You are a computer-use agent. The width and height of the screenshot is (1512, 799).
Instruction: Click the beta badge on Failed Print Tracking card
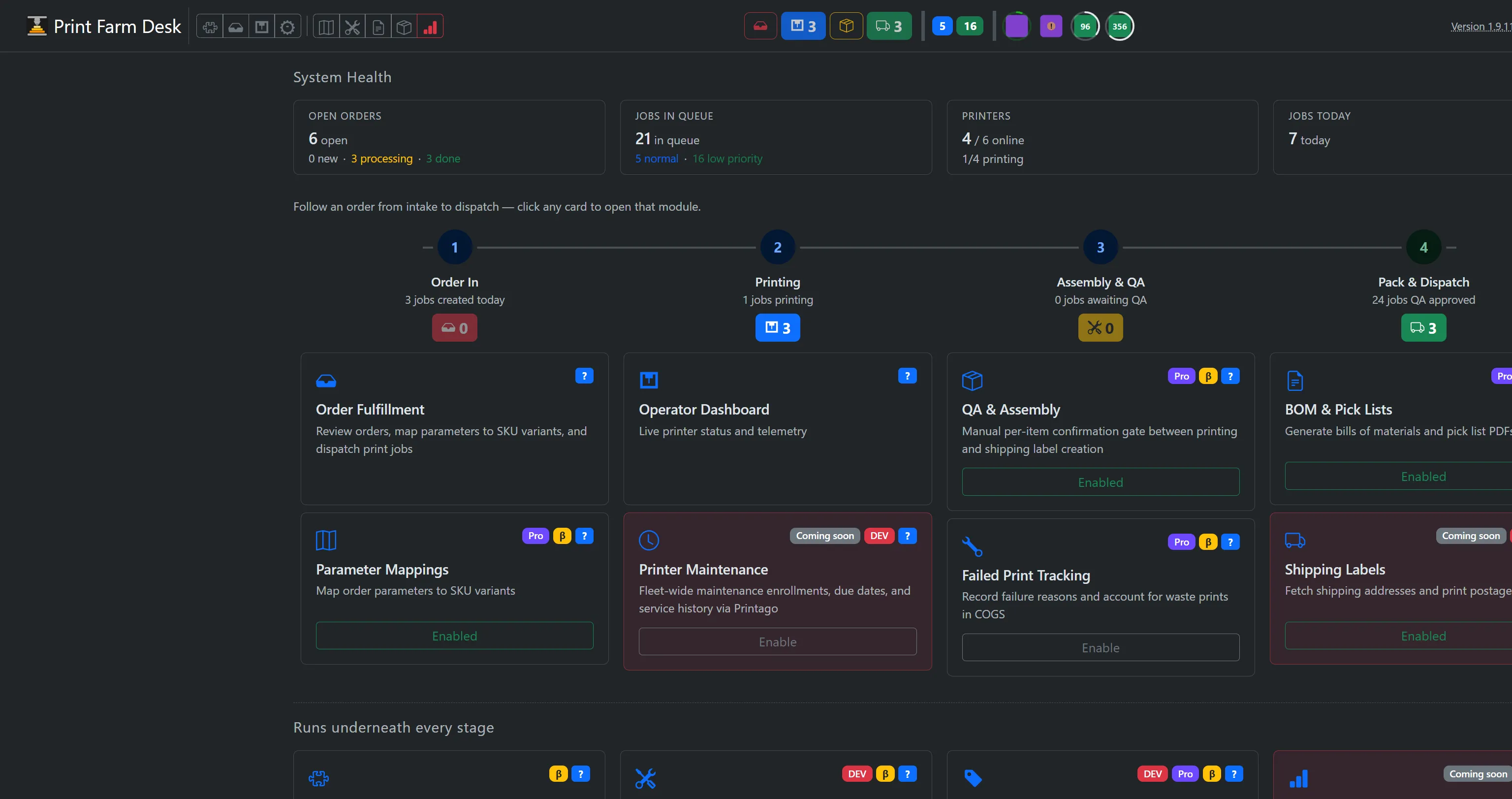pos(1208,542)
